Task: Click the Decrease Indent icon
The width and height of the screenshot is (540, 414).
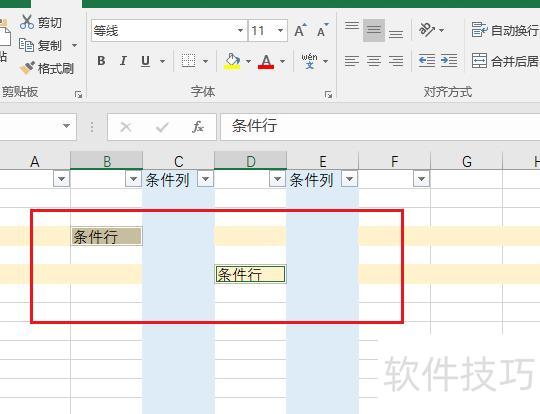Action: (x=427, y=61)
